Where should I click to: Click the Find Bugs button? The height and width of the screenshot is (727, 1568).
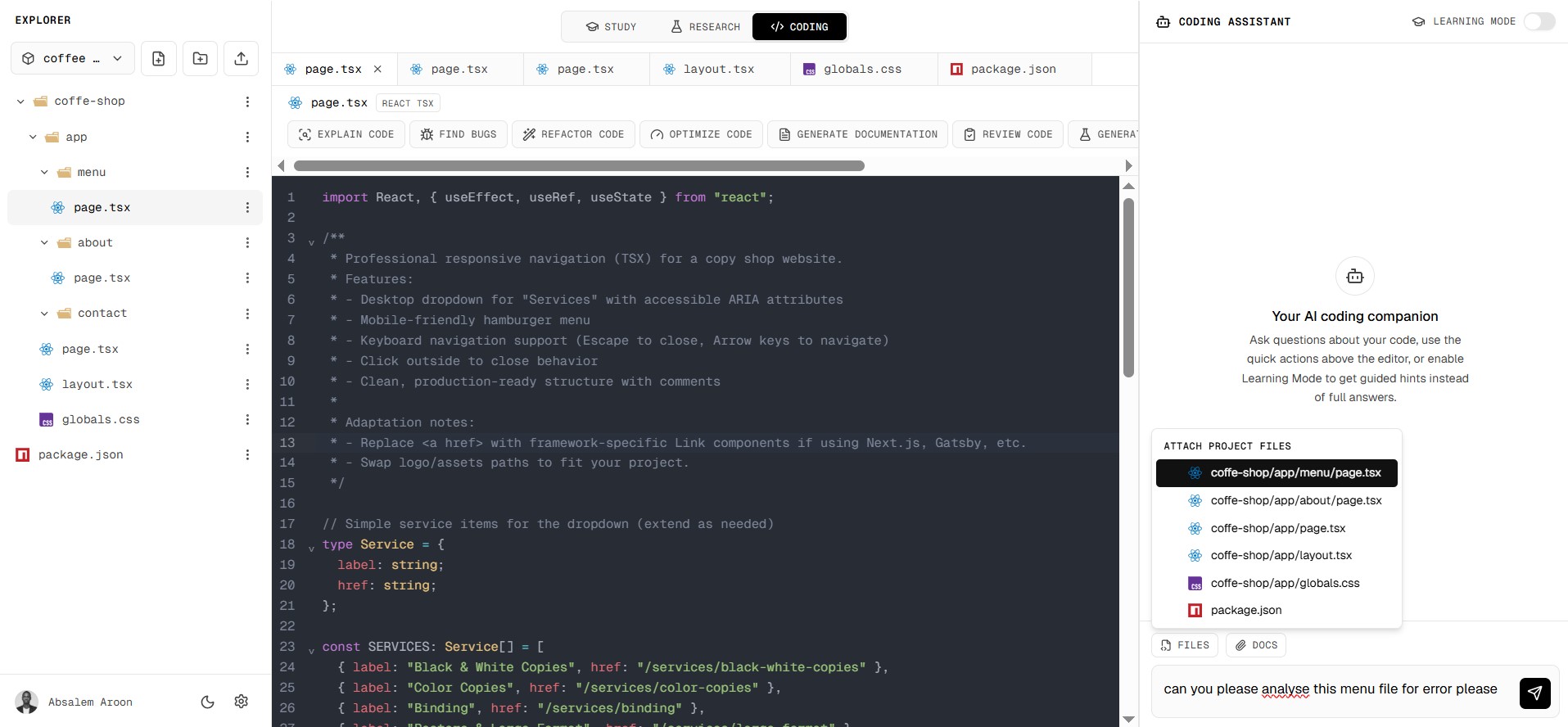(x=459, y=134)
